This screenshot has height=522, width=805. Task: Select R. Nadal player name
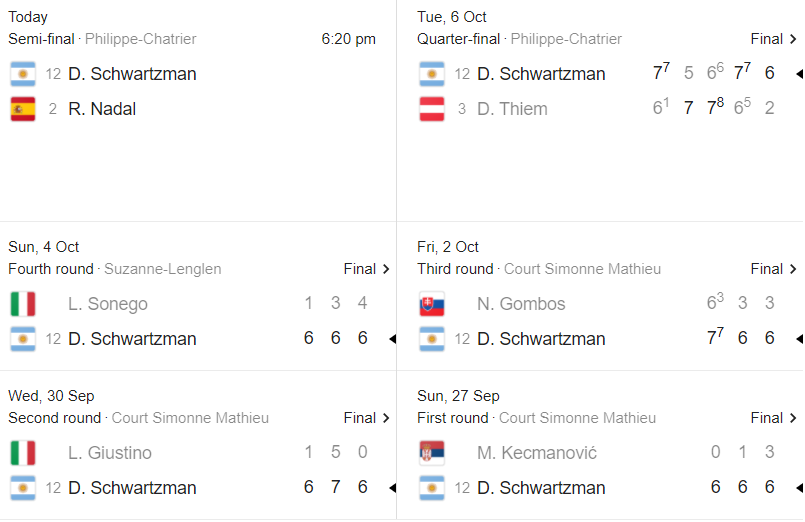click(102, 109)
